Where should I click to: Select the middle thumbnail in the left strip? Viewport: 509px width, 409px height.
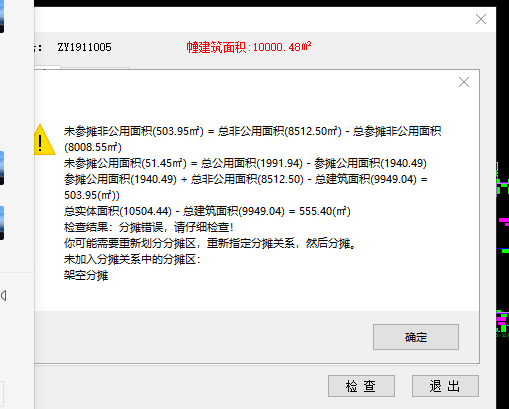2,168
